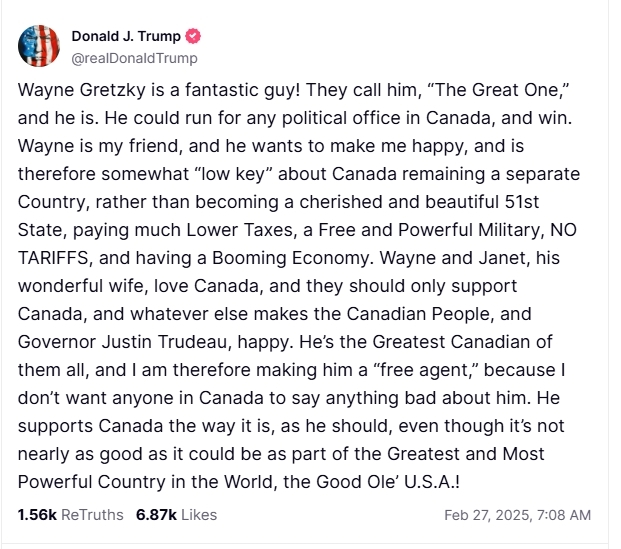
Task: Click the ReTruths label text
Action: [x=92, y=515]
